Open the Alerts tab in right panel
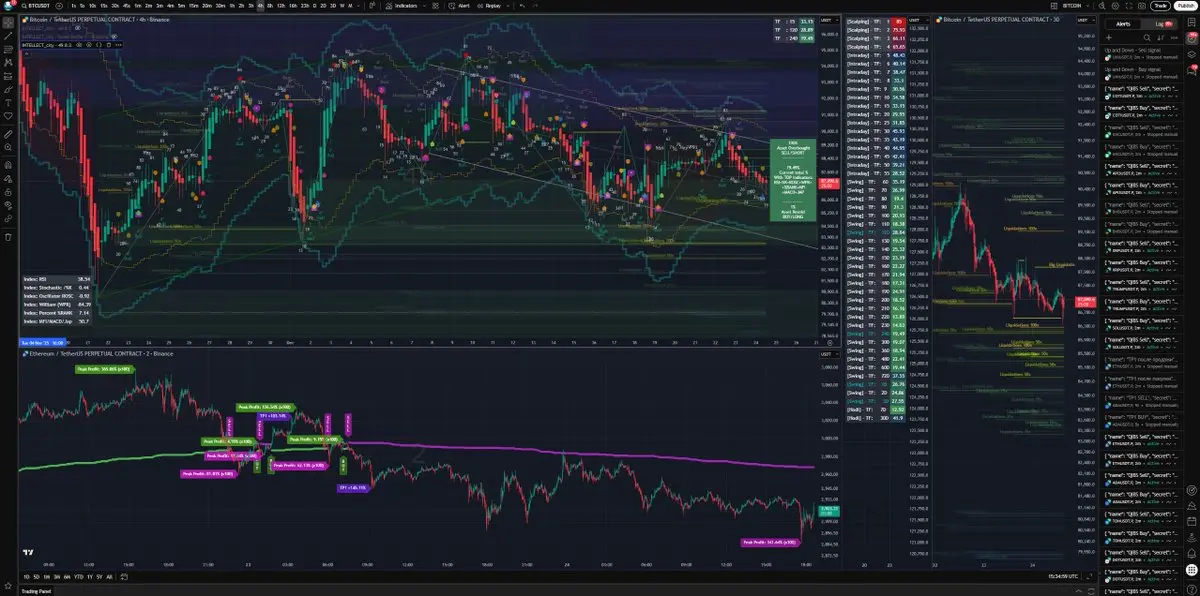1200x596 pixels. (x=1123, y=24)
